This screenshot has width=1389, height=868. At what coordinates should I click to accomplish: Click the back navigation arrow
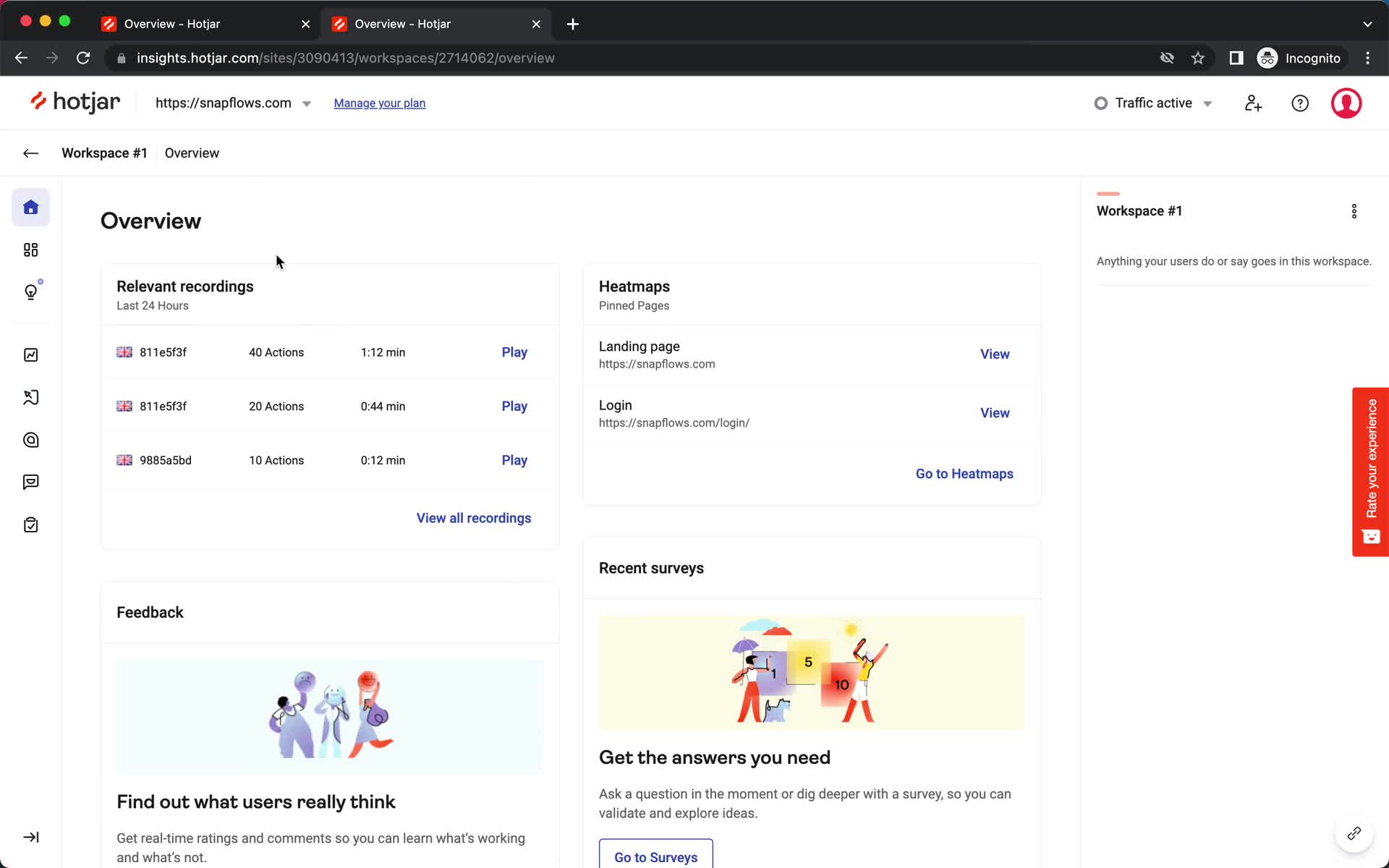(31, 152)
